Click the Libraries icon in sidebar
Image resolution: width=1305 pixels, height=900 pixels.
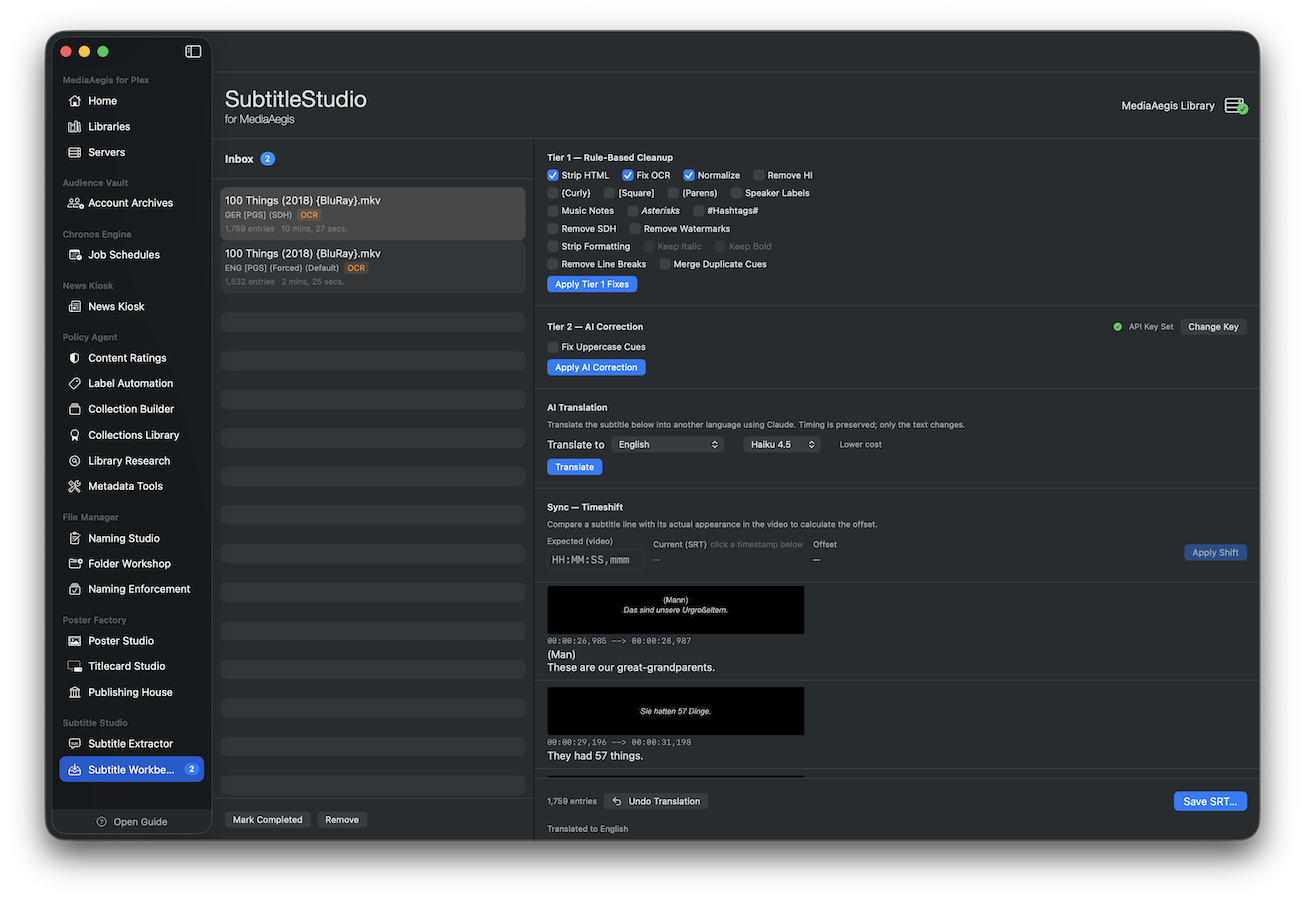[75, 127]
